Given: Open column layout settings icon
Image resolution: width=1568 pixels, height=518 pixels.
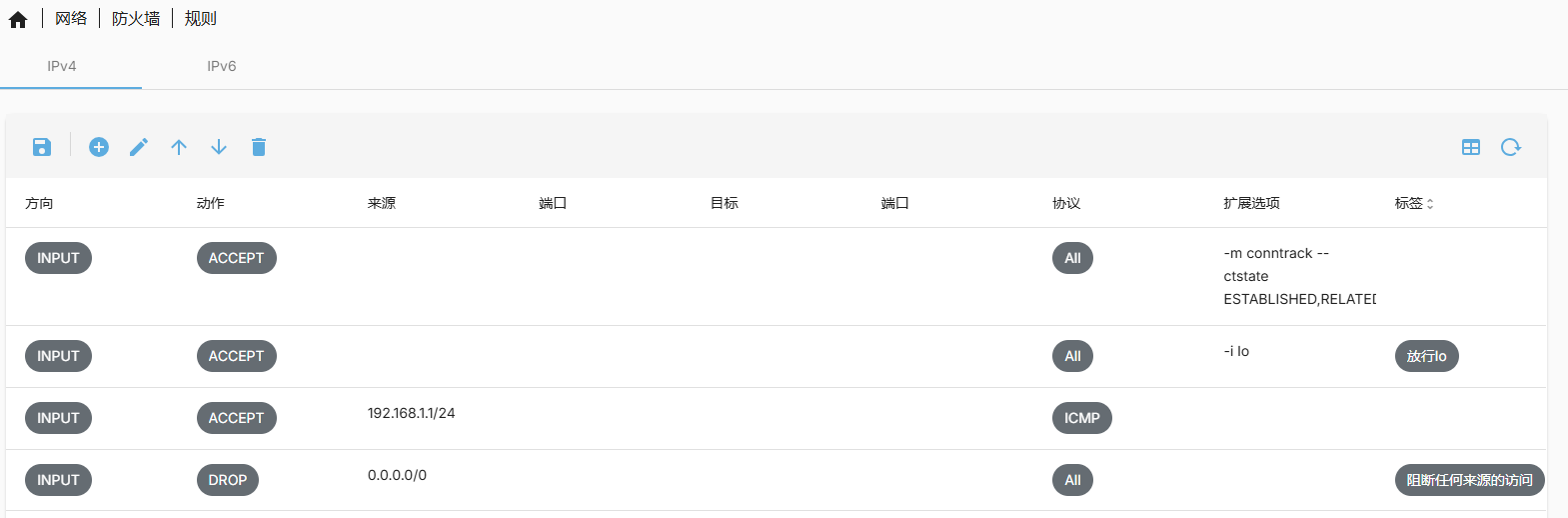Looking at the screenshot, I should click(1471, 147).
